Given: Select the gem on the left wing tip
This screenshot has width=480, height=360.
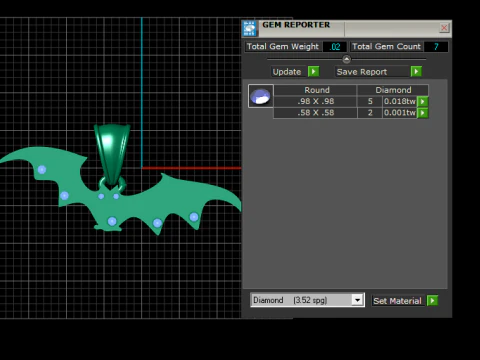Looking at the screenshot, I should click(42, 170).
